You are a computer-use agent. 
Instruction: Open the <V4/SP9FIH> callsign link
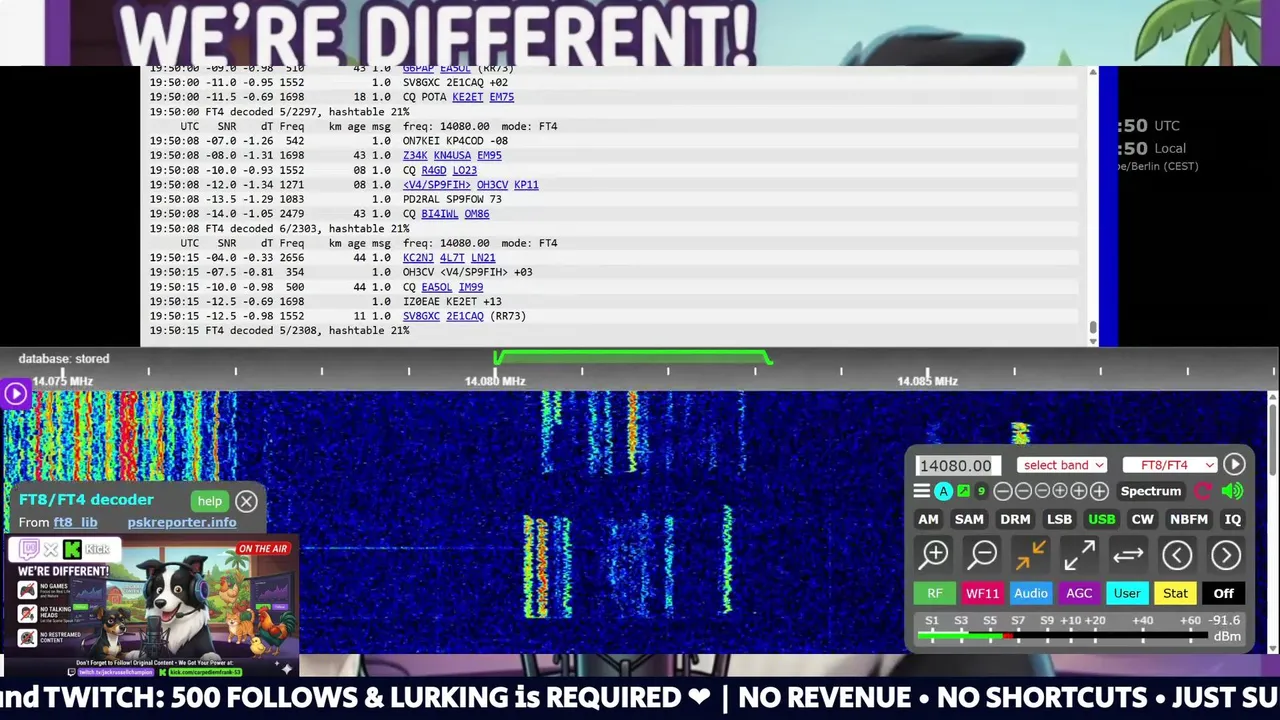[x=437, y=184]
